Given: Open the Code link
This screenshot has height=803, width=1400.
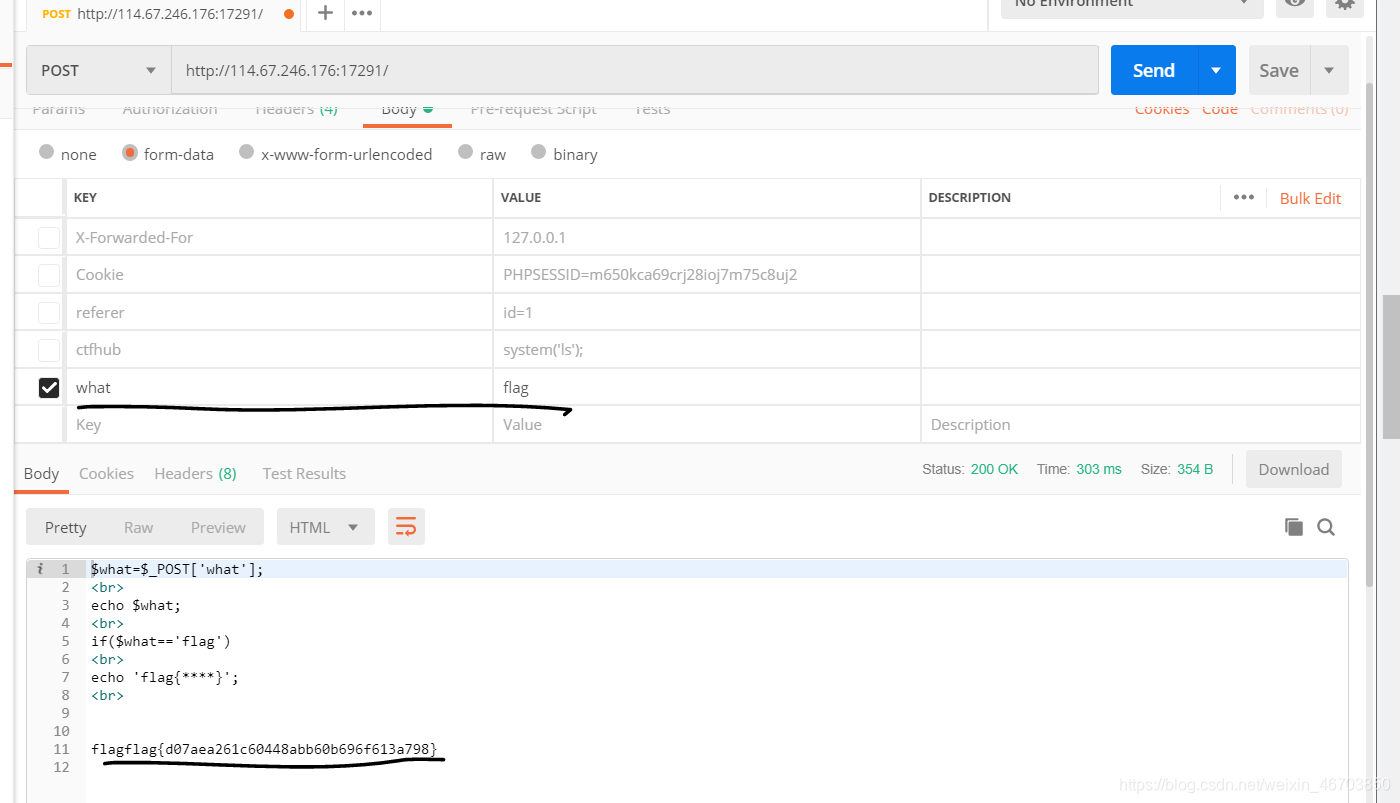Looking at the screenshot, I should pyautogui.click(x=1220, y=109).
